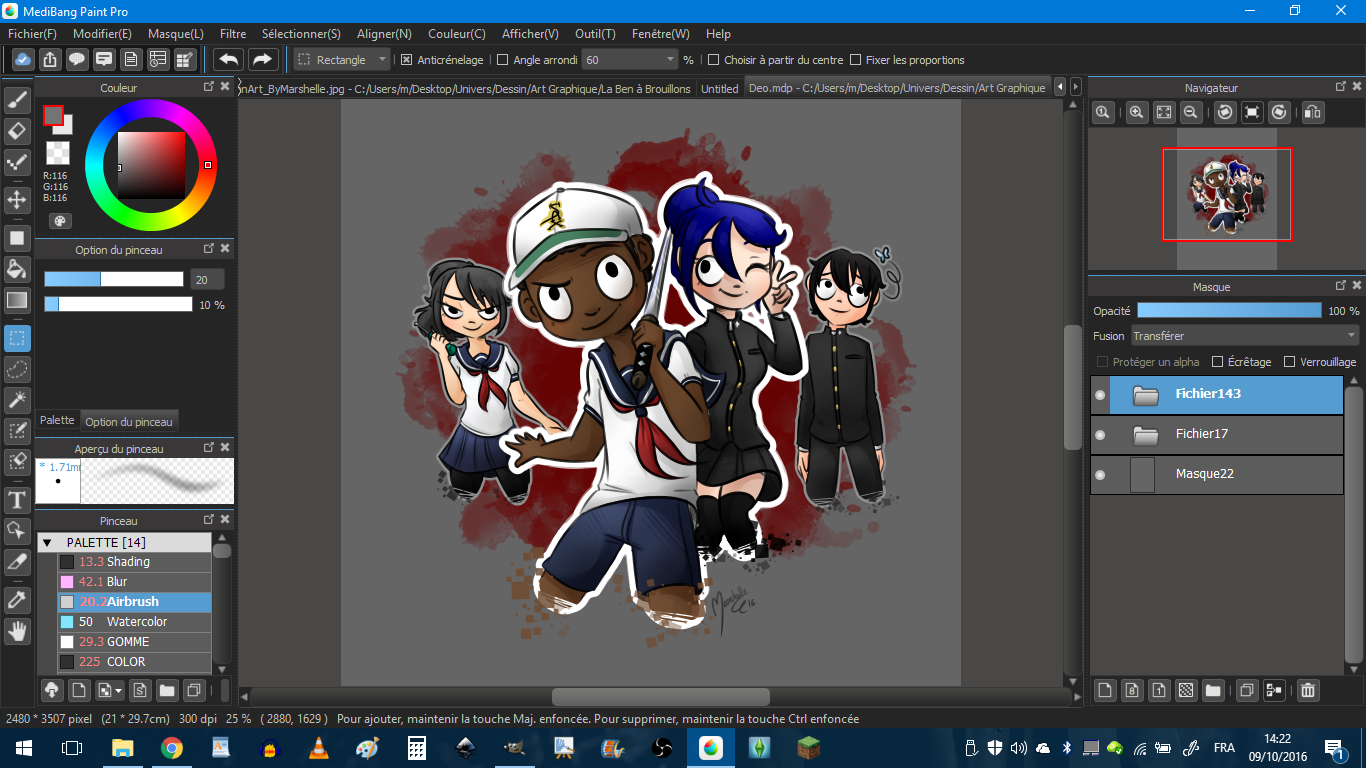Open the Fenêtre(W) menu

click(x=660, y=33)
